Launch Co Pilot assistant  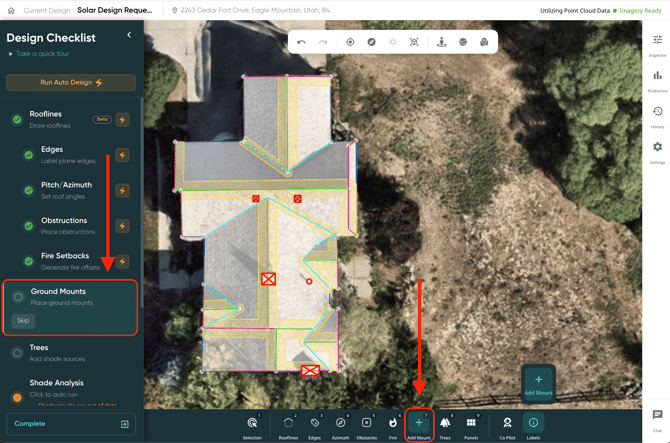[507, 426]
